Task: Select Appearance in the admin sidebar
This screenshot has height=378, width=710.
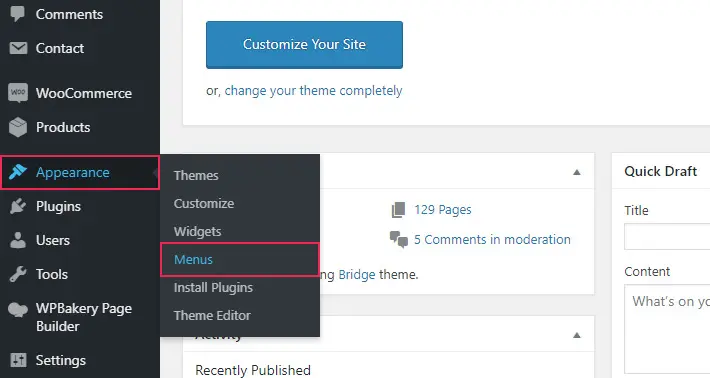Action: (80, 172)
